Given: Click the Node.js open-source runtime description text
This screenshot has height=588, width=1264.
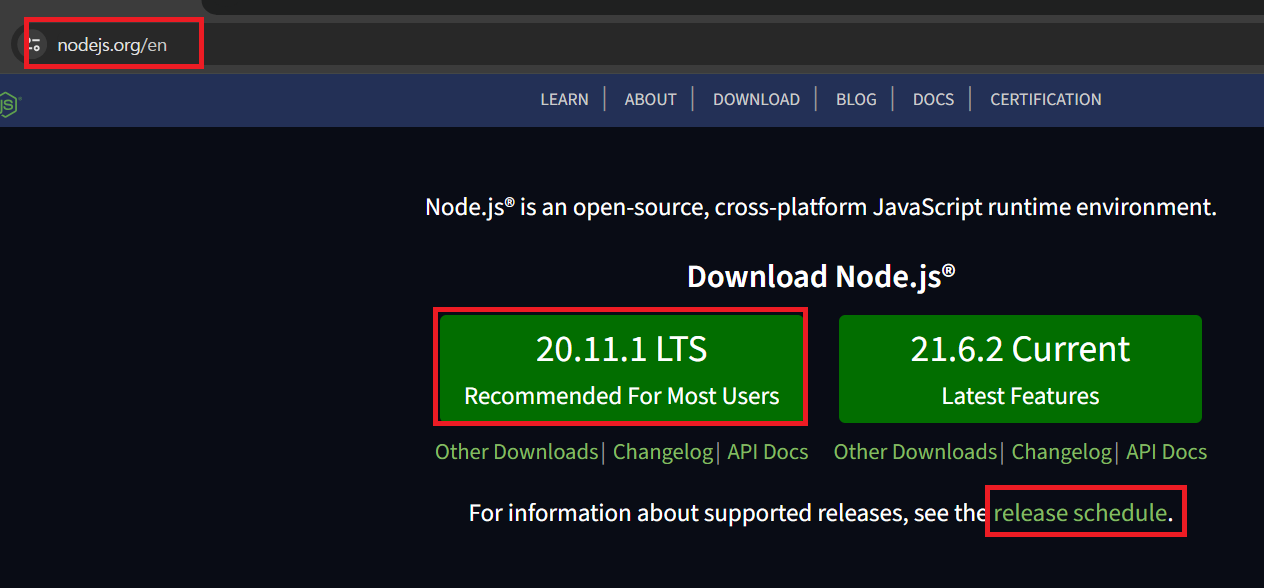Looking at the screenshot, I should click(821, 208).
